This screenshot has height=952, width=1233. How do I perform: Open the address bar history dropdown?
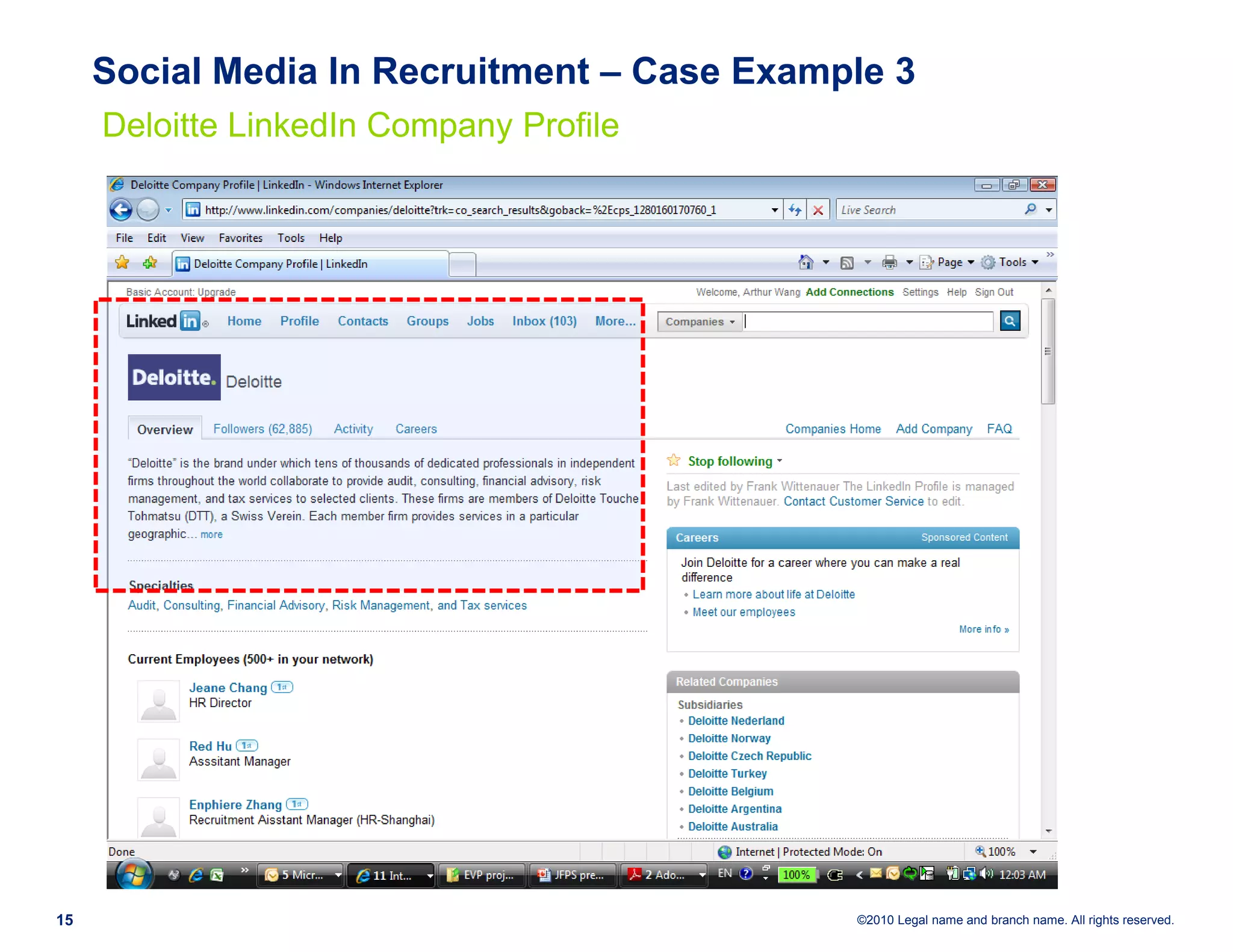[774, 210]
